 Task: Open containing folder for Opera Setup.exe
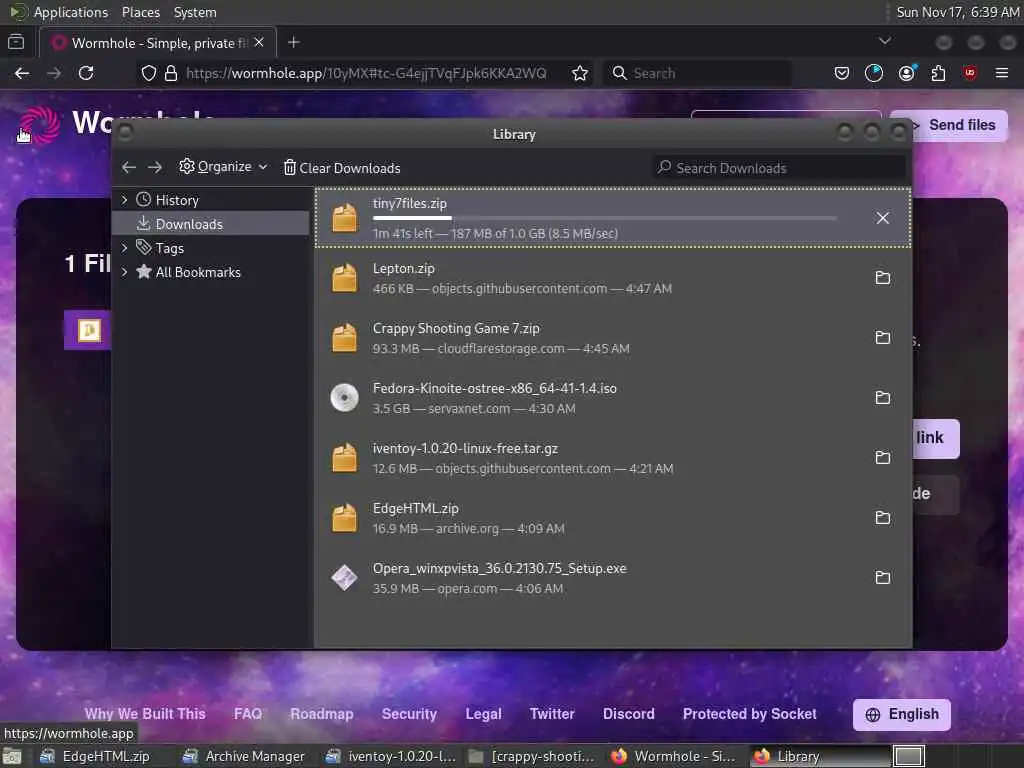click(882, 577)
